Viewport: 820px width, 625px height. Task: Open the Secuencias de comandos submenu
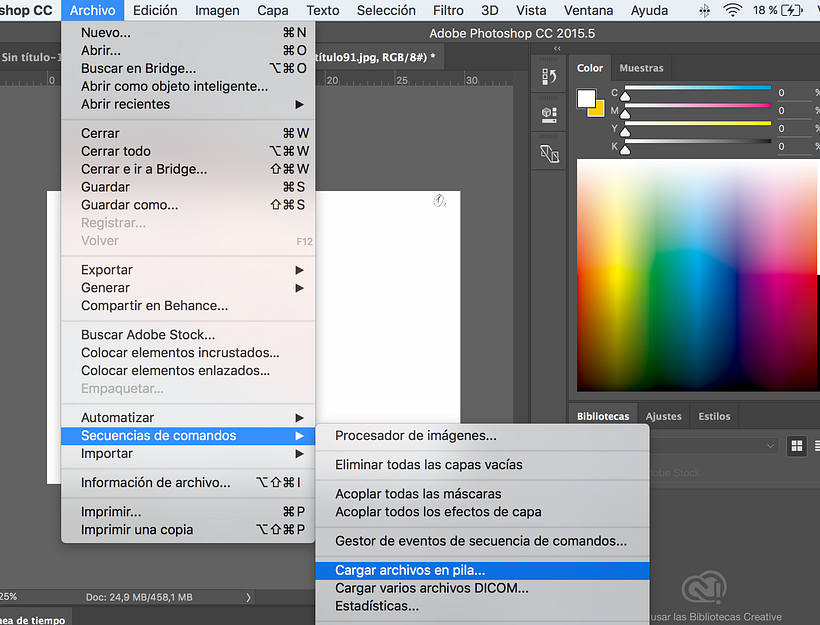coord(188,436)
